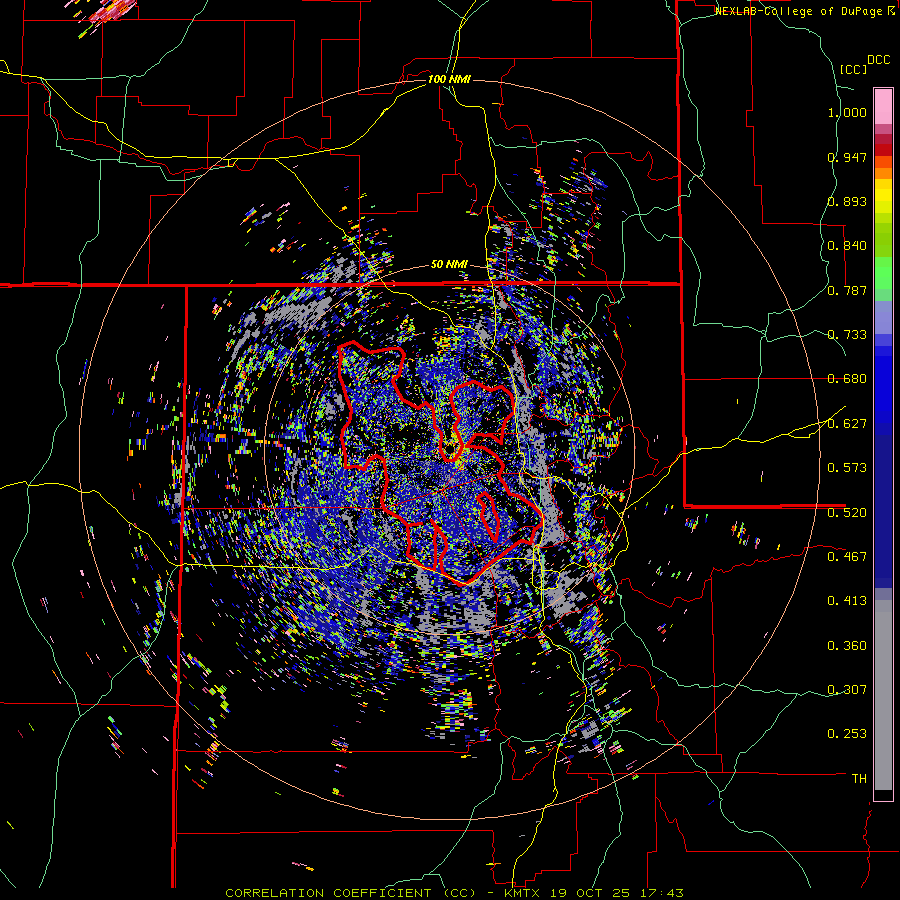Select the 0.520 scale value

click(847, 512)
